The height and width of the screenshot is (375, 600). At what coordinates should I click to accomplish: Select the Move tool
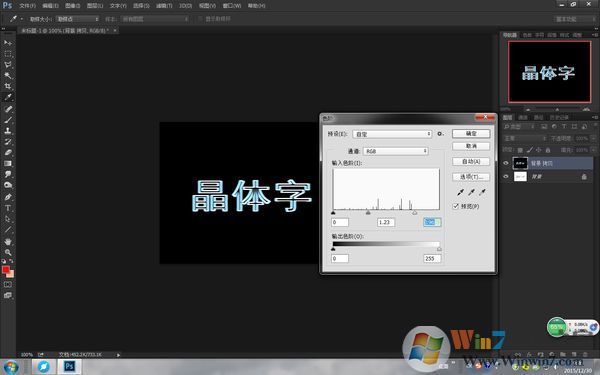coord(8,43)
